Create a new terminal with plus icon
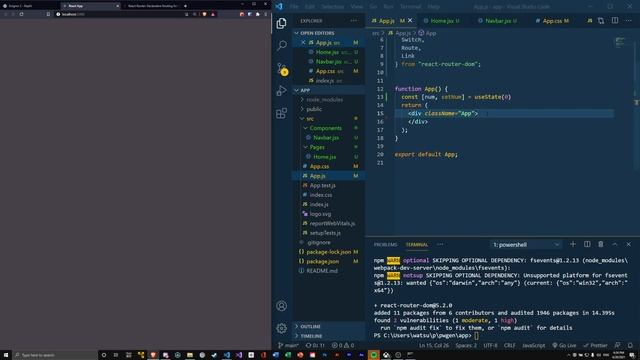This screenshot has height=360, width=640. 573,244
